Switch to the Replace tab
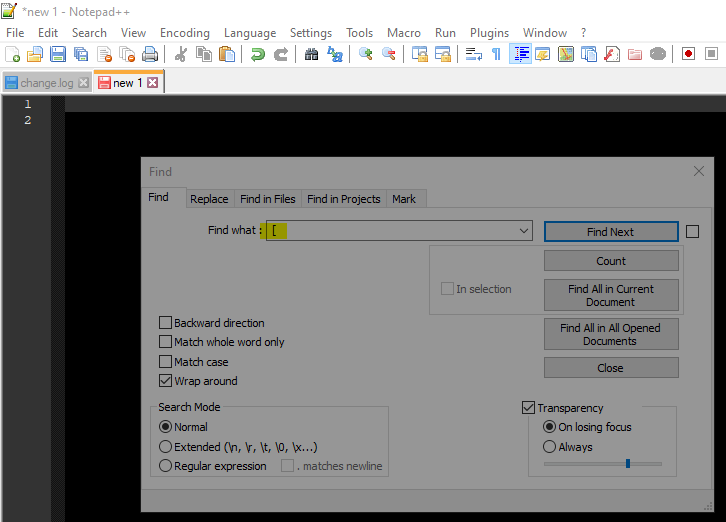 [209, 199]
